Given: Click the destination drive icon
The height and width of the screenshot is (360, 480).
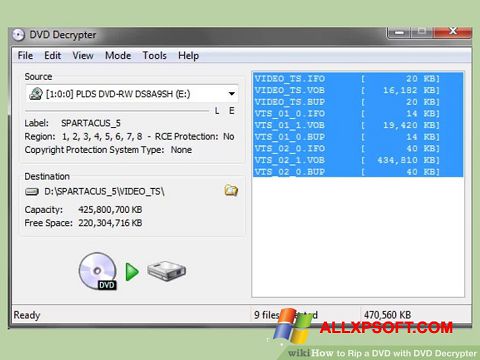Looking at the screenshot, I should pos(32,191).
